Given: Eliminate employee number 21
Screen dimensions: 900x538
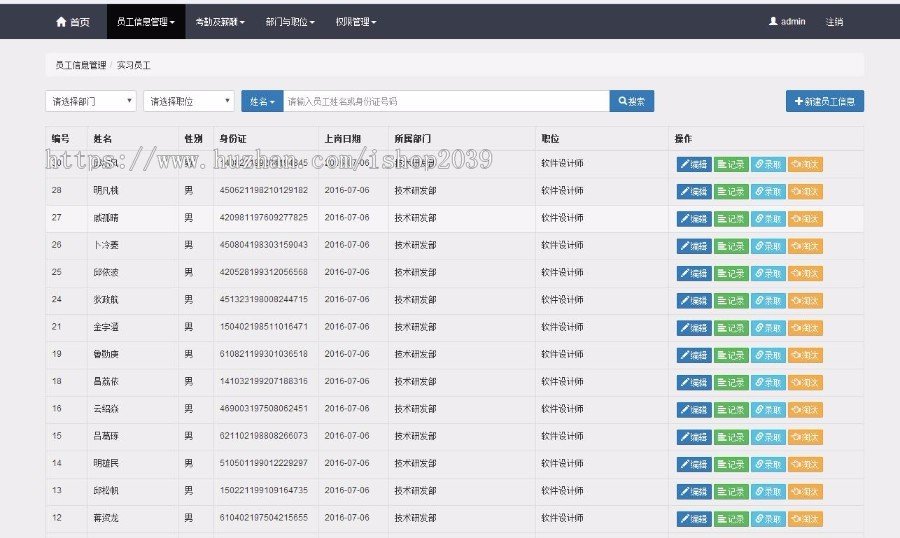Looking at the screenshot, I should point(805,328).
